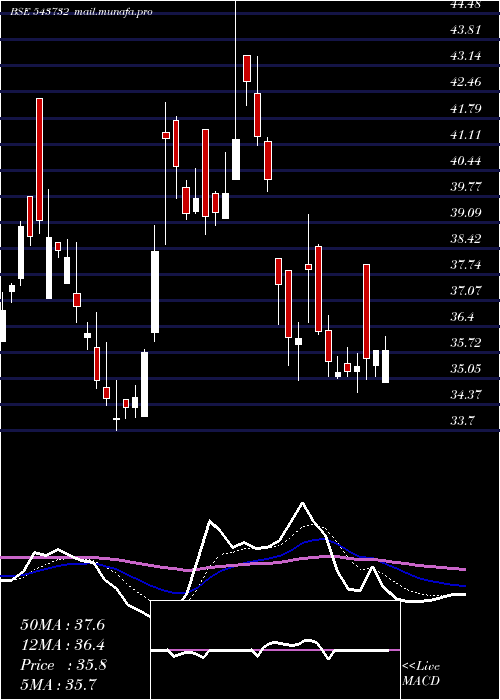Click the BSE 543732 ticker label
The image size is (500, 700).
[x=40, y=12]
